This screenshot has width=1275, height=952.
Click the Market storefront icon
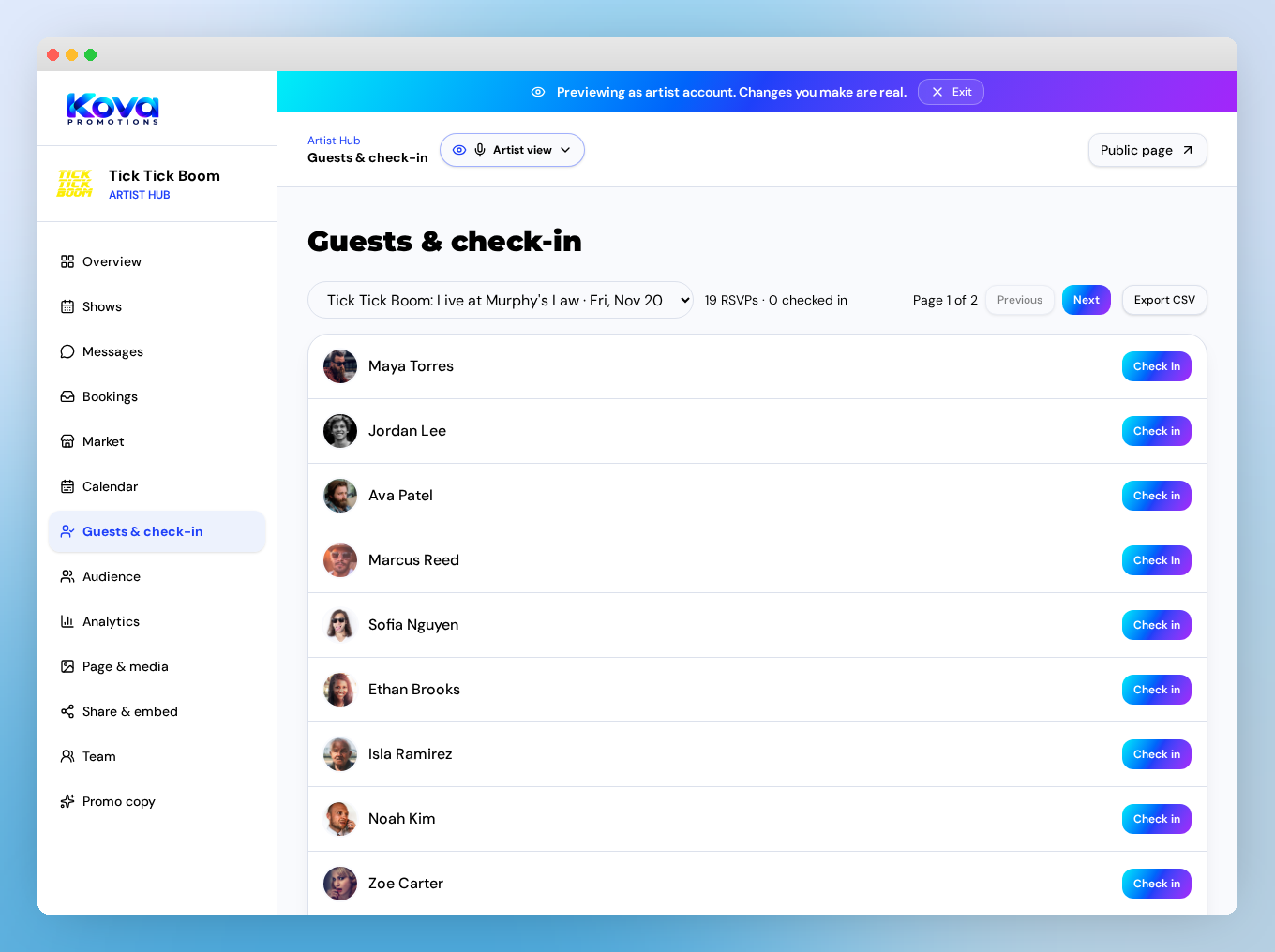pos(67,441)
